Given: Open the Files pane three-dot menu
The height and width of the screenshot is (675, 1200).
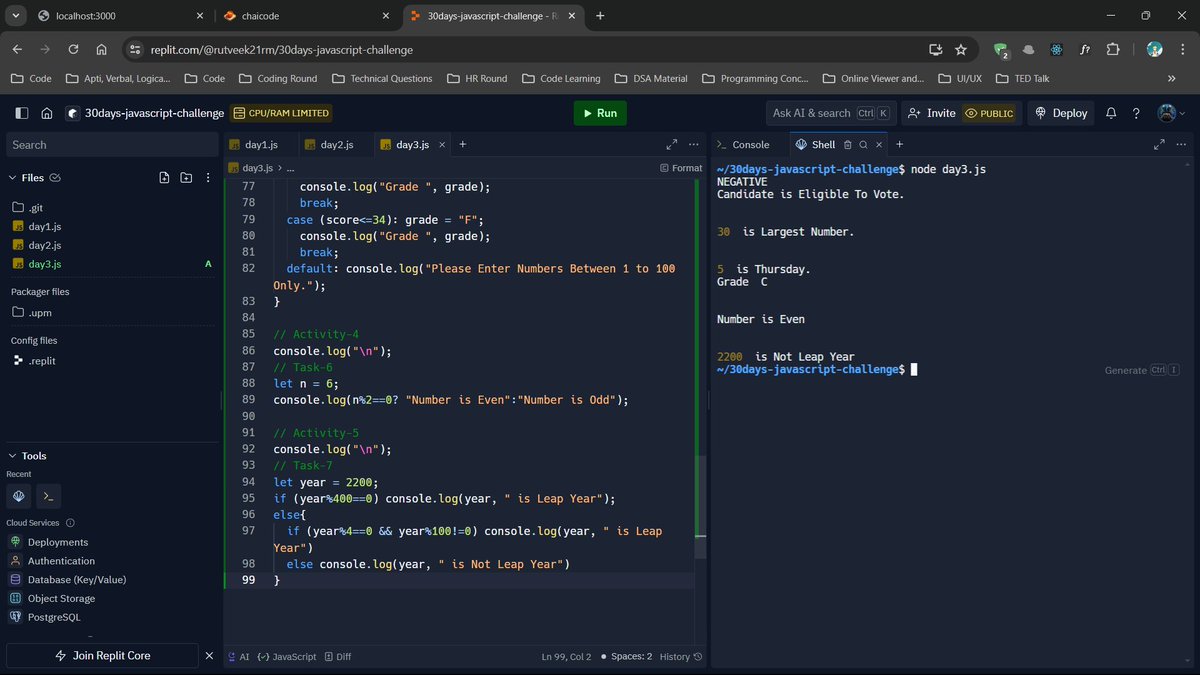Looking at the screenshot, I should pos(207,178).
